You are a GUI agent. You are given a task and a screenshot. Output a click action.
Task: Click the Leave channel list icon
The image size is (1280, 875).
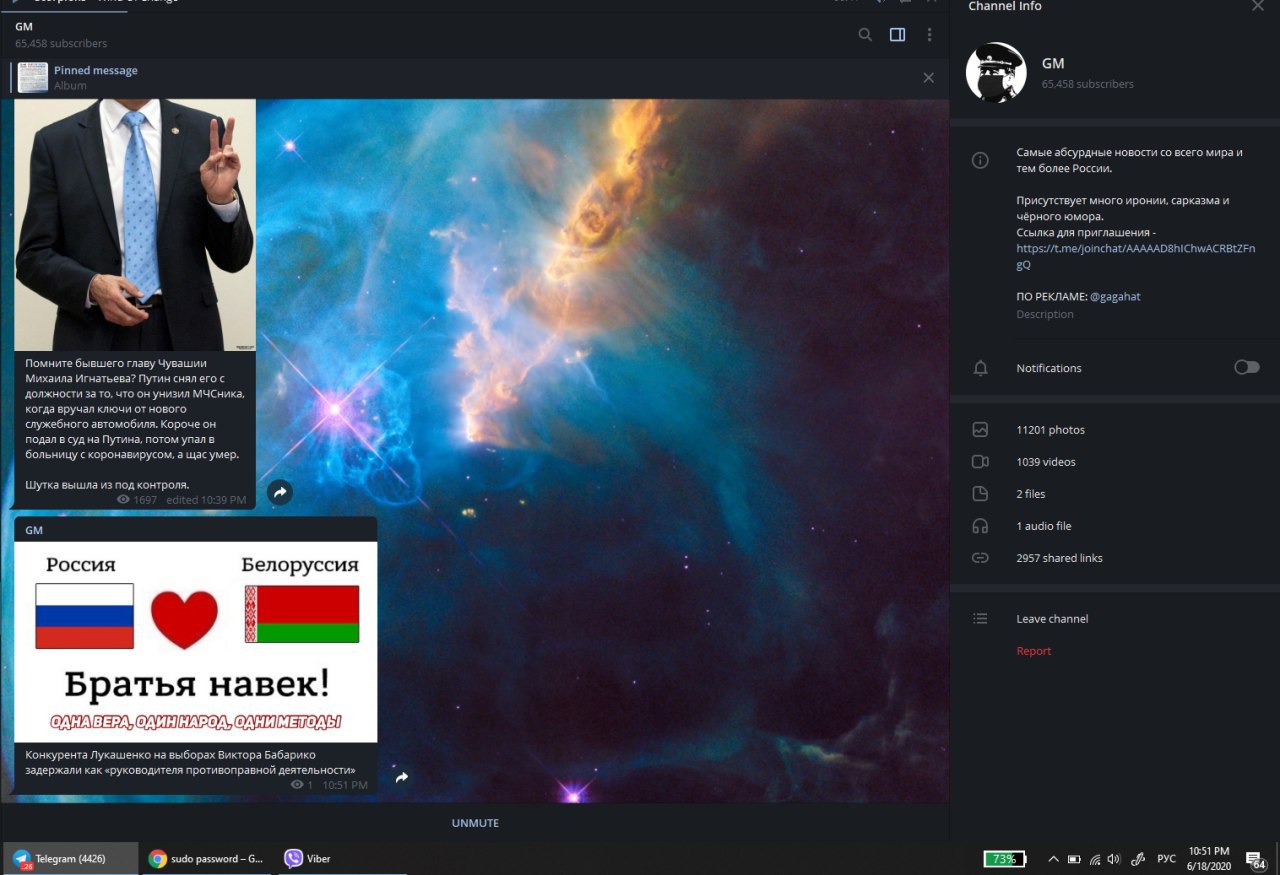pos(980,619)
